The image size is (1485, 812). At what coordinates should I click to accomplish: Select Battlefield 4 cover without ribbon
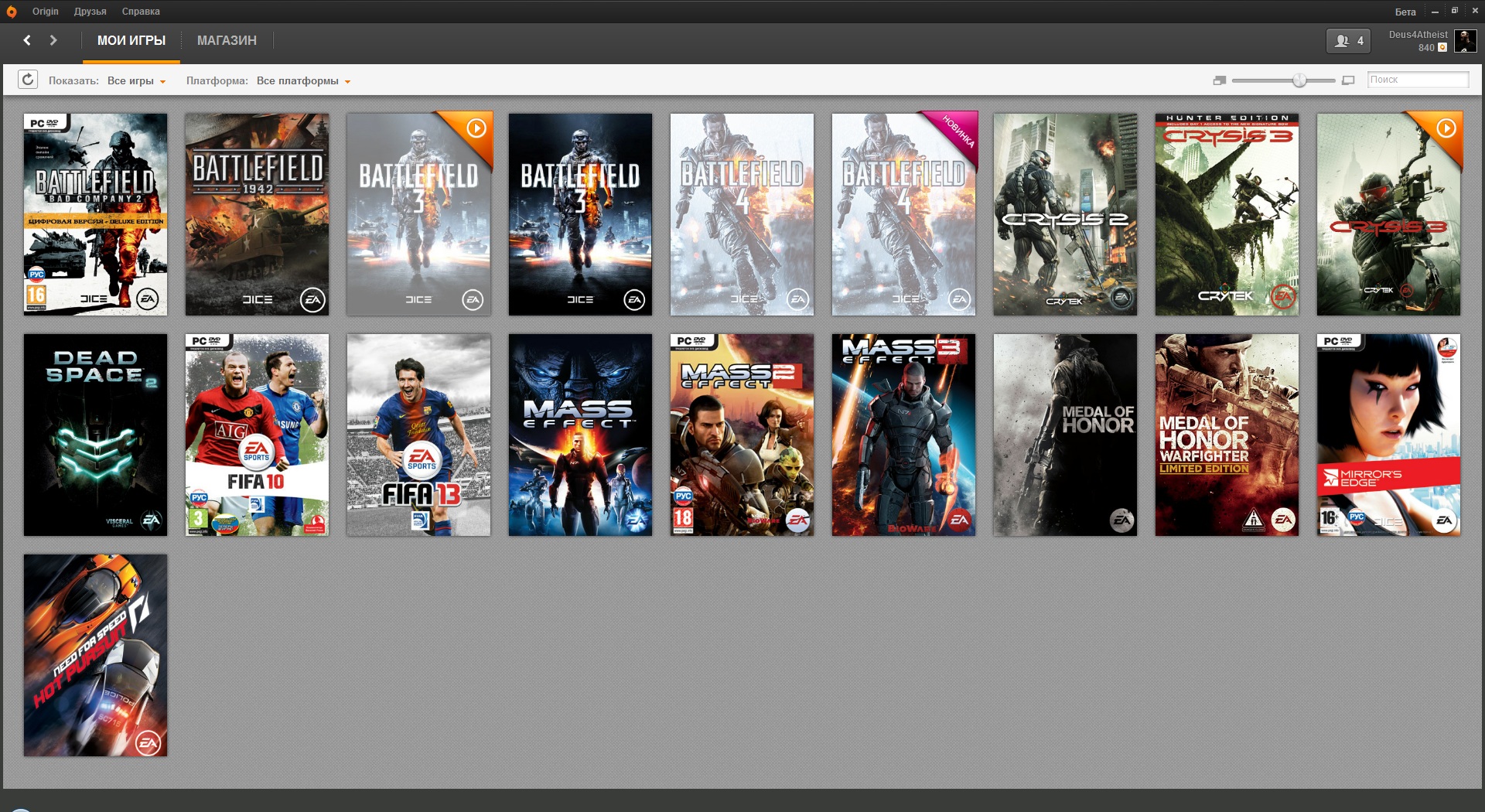click(742, 214)
